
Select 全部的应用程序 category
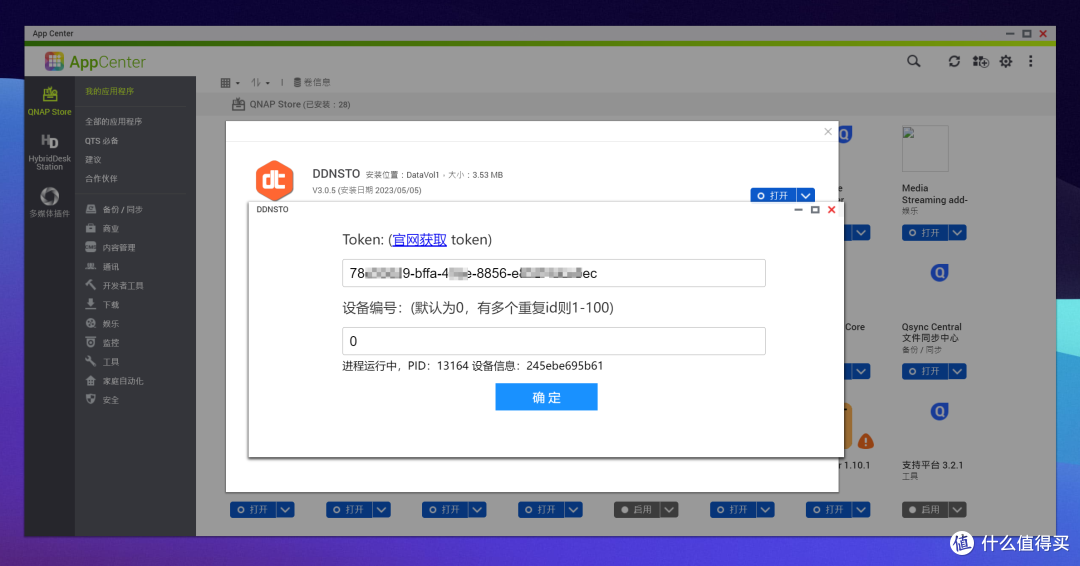pos(114,121)
